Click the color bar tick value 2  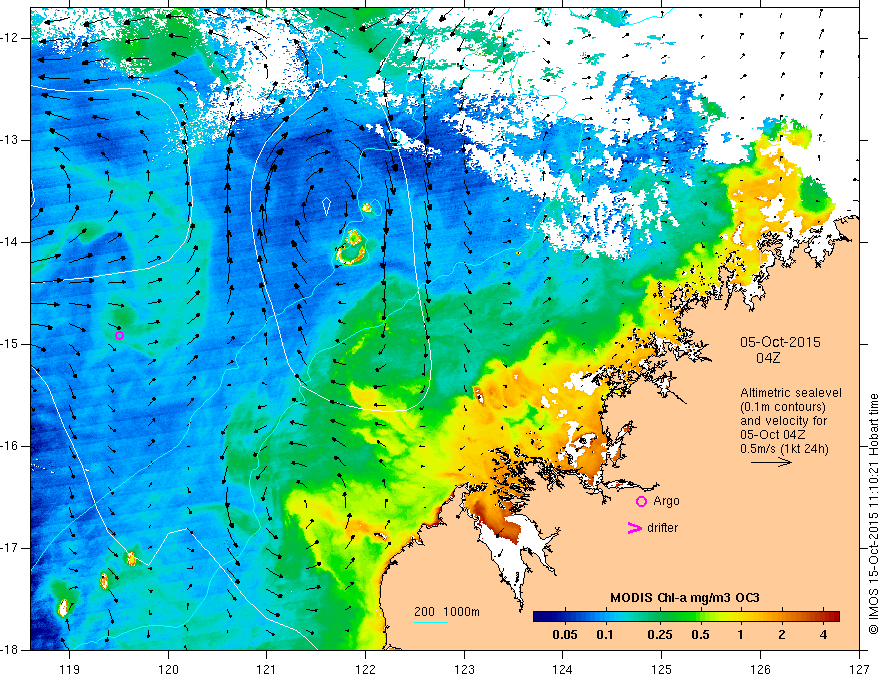pyautogui.click(x=782, y=635)
